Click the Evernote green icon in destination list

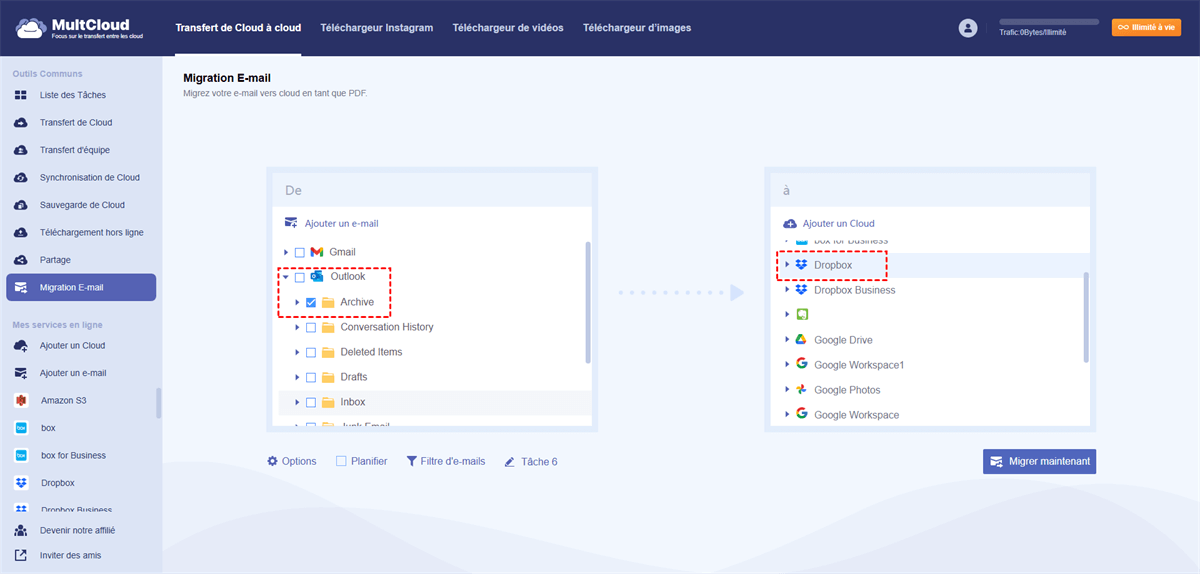[802, 315]
